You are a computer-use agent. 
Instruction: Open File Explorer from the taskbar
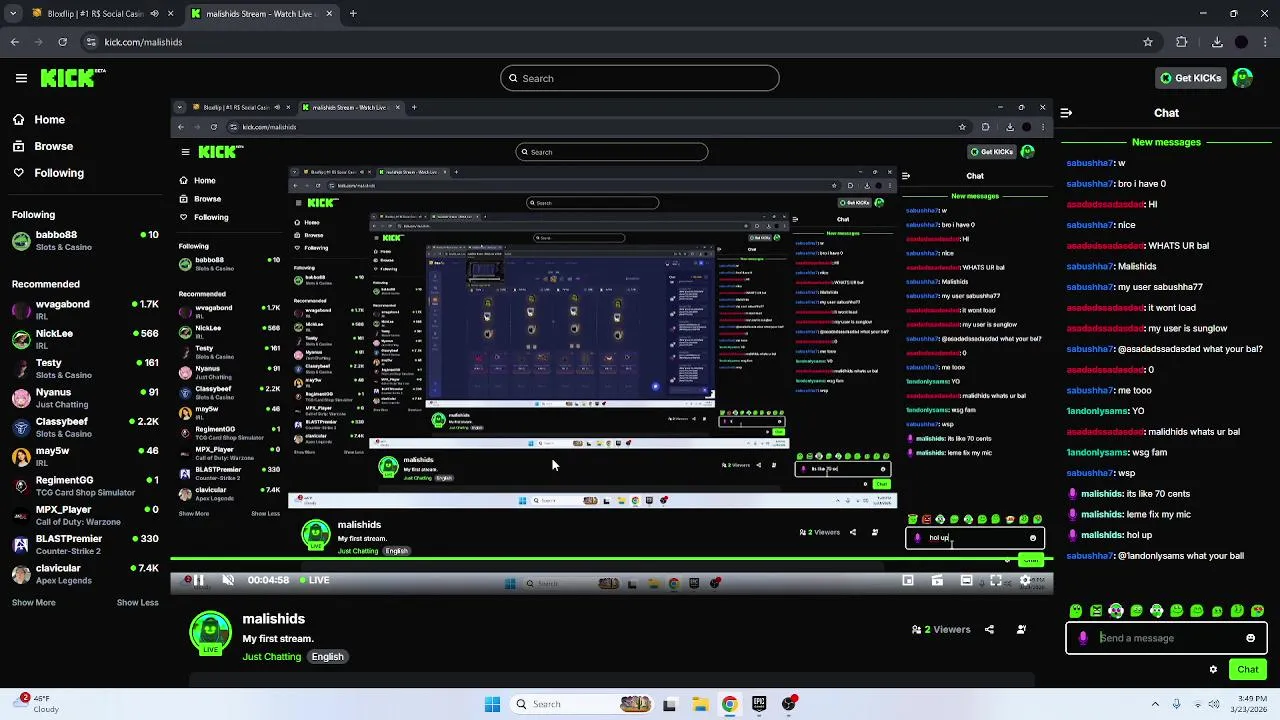[x=700, y=704]
